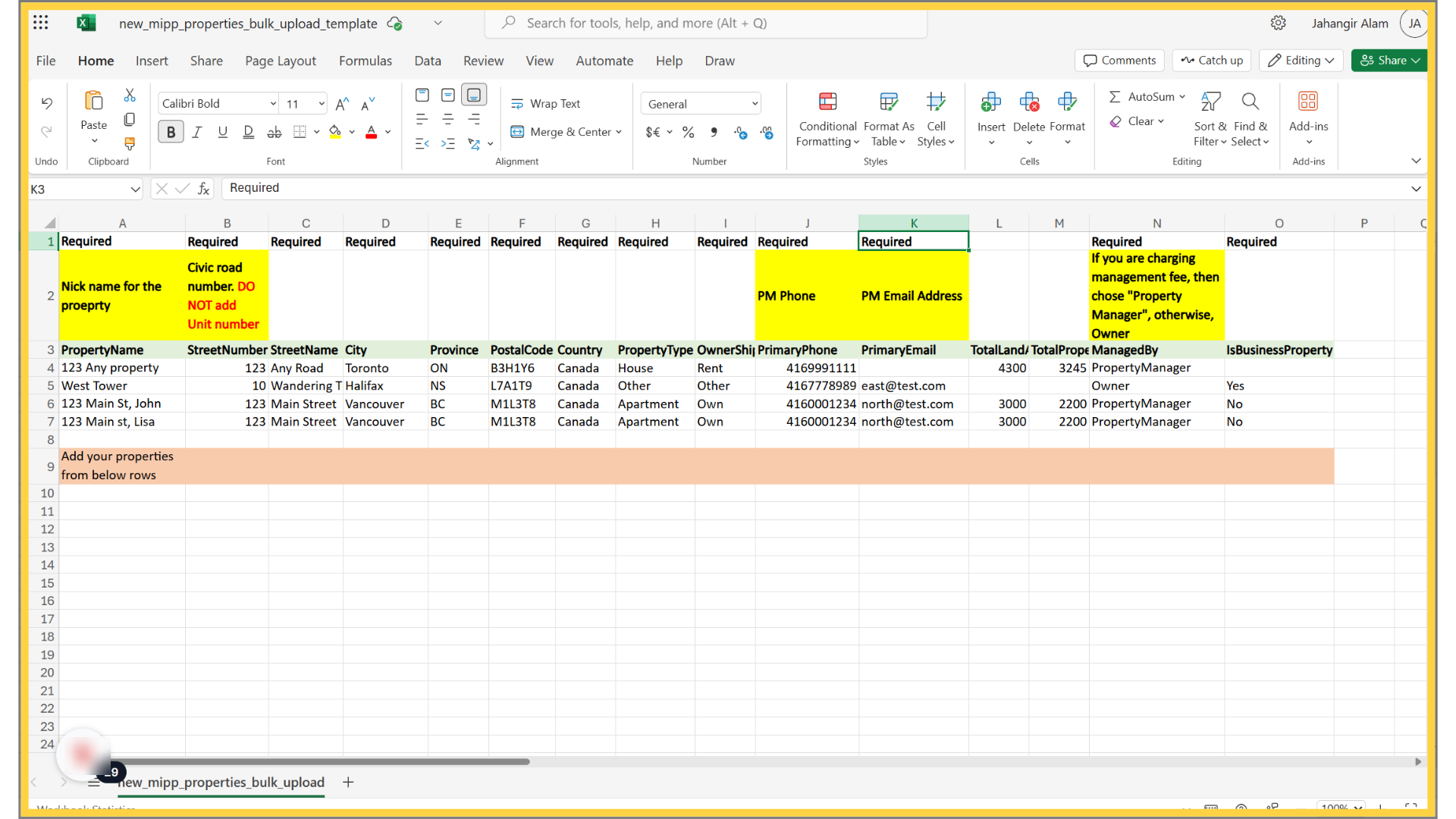Open the Comments pane

[x=1120, y=61]
